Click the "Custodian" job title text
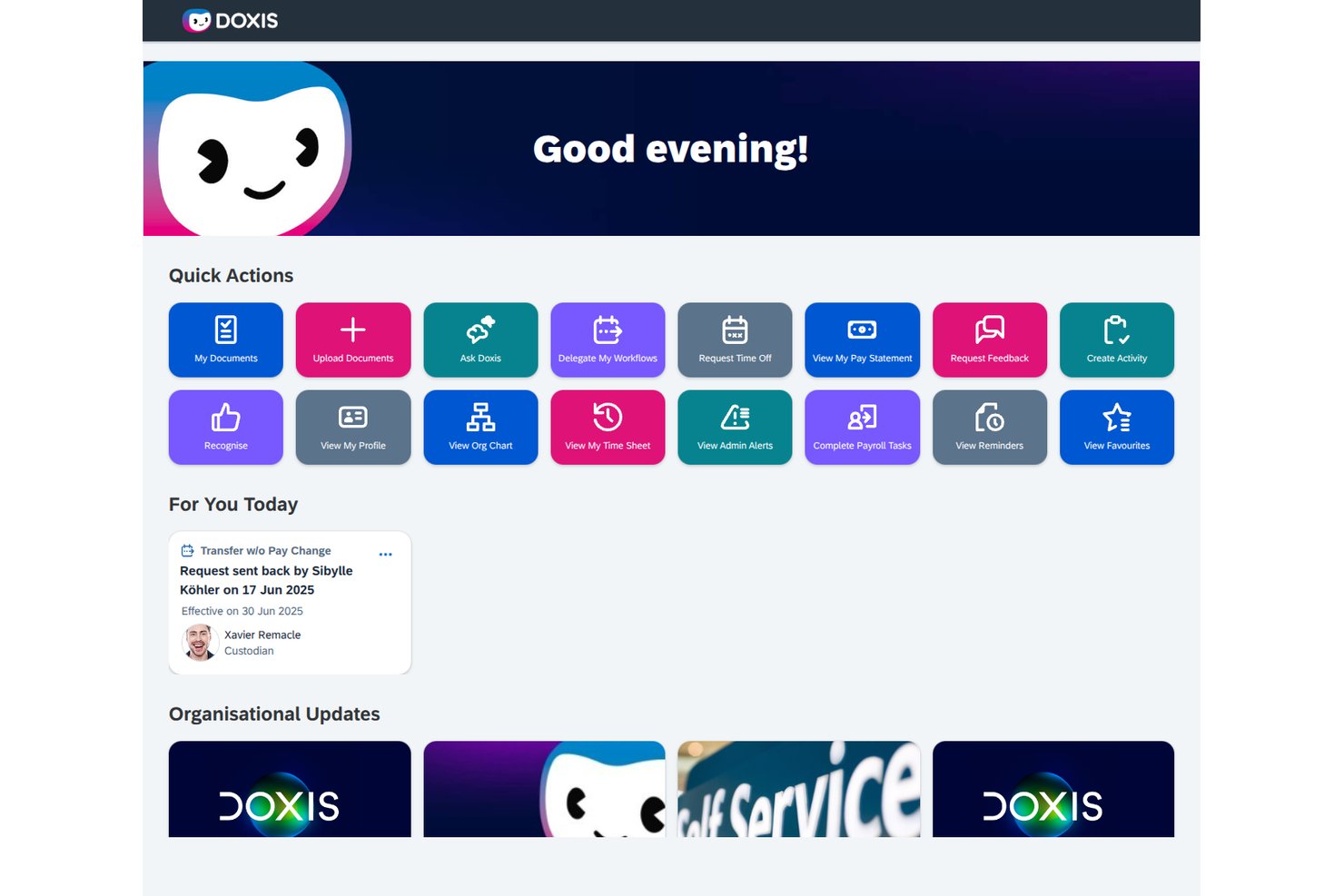The width and height of the screenshot is (1344, 896). click(x=249, y=651)
